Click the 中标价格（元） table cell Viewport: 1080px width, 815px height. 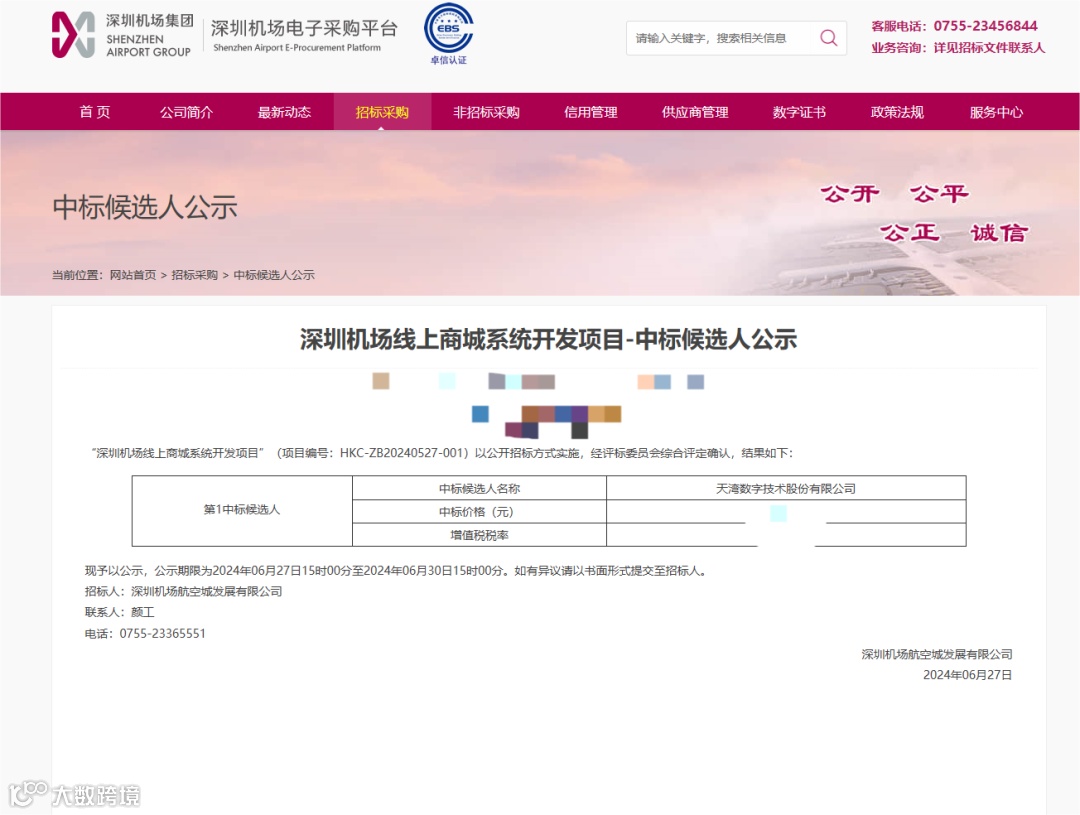[479, 512]
